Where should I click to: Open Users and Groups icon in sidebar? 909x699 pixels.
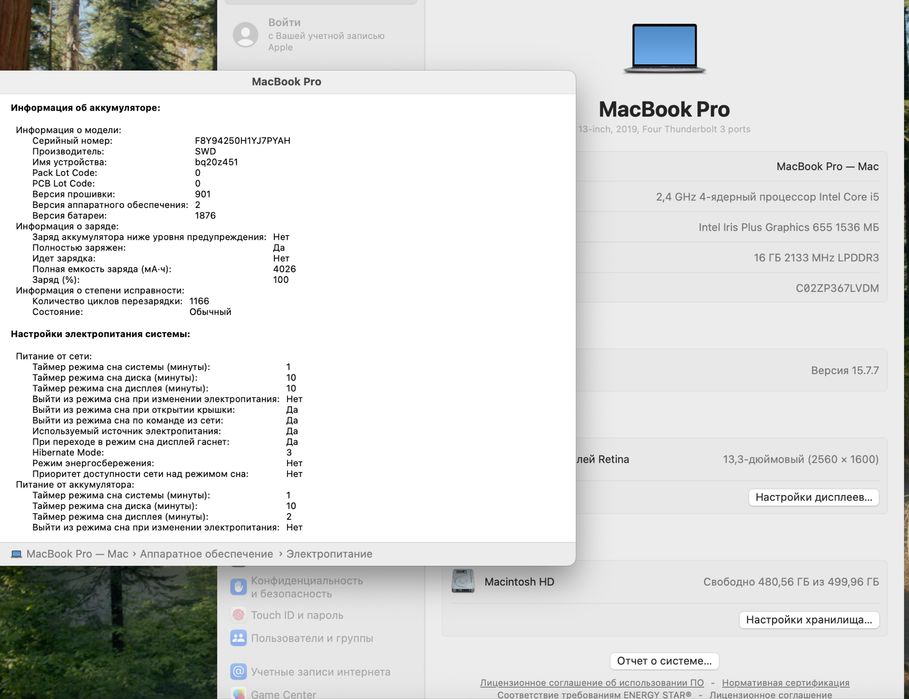pyautogui.click(x=238, y=638)
